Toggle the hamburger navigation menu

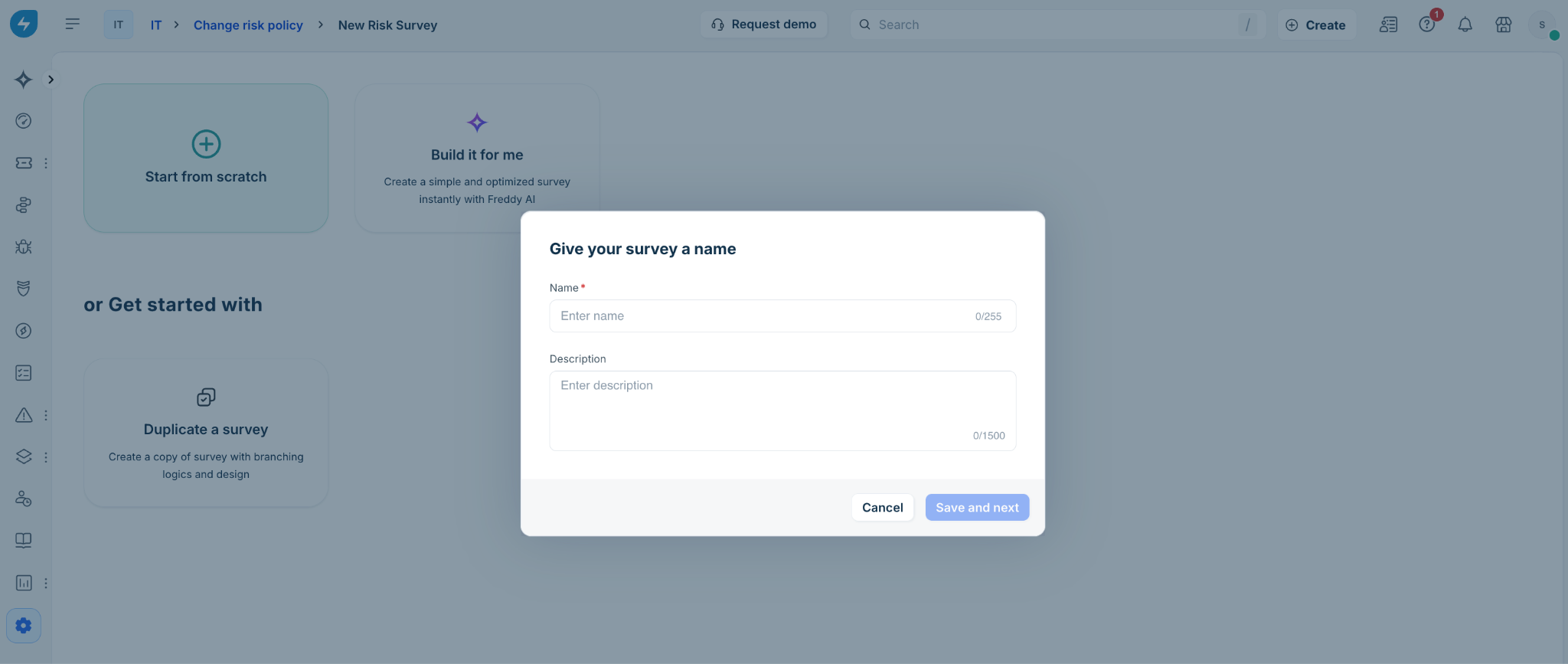tap(73, 25)
